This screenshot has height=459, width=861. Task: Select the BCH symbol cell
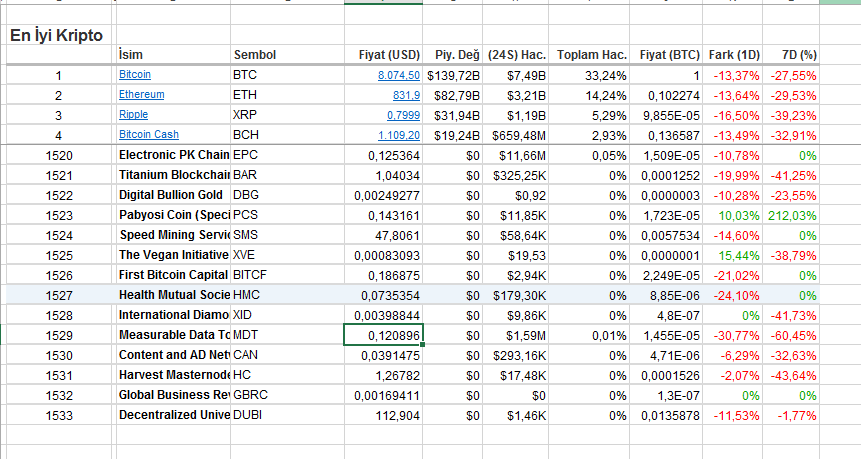[287, 135]
